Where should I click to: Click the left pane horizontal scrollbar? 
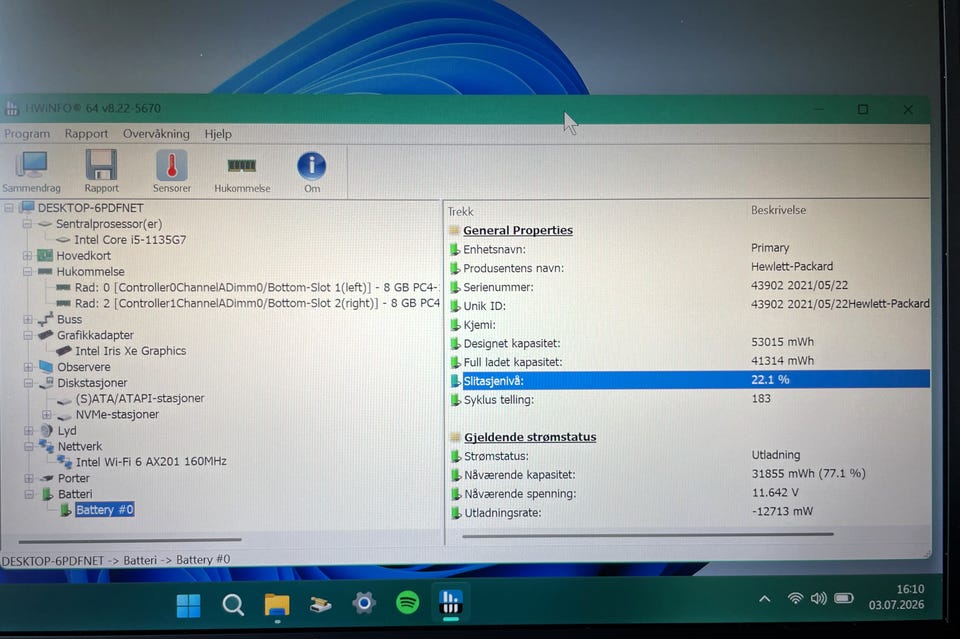click(130, 540)
